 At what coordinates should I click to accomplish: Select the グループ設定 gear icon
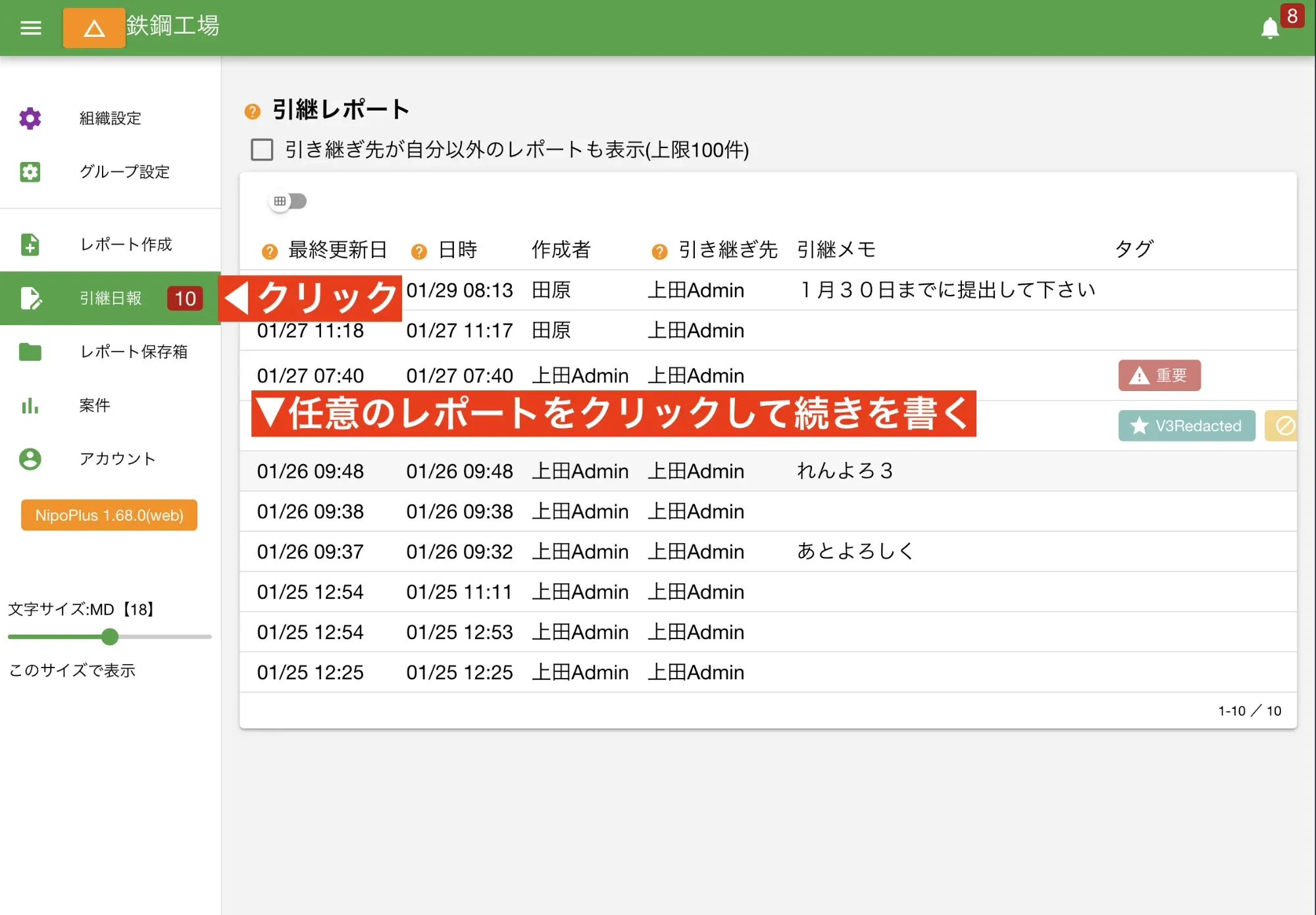pyautogui.click(x=30, y=172)
